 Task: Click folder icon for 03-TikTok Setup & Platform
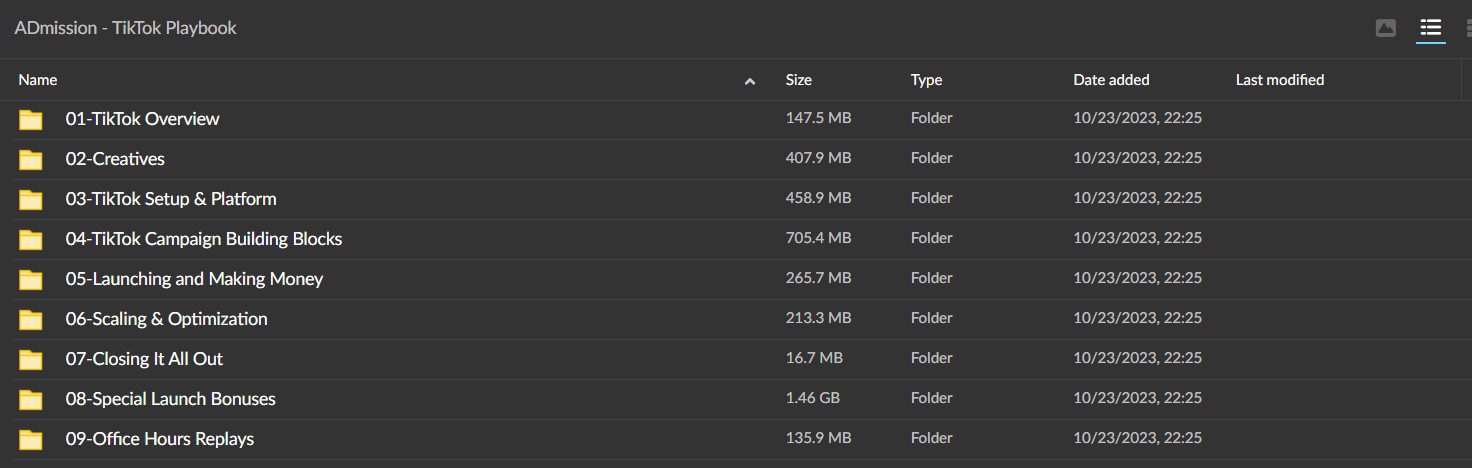[x=31, y=200]
